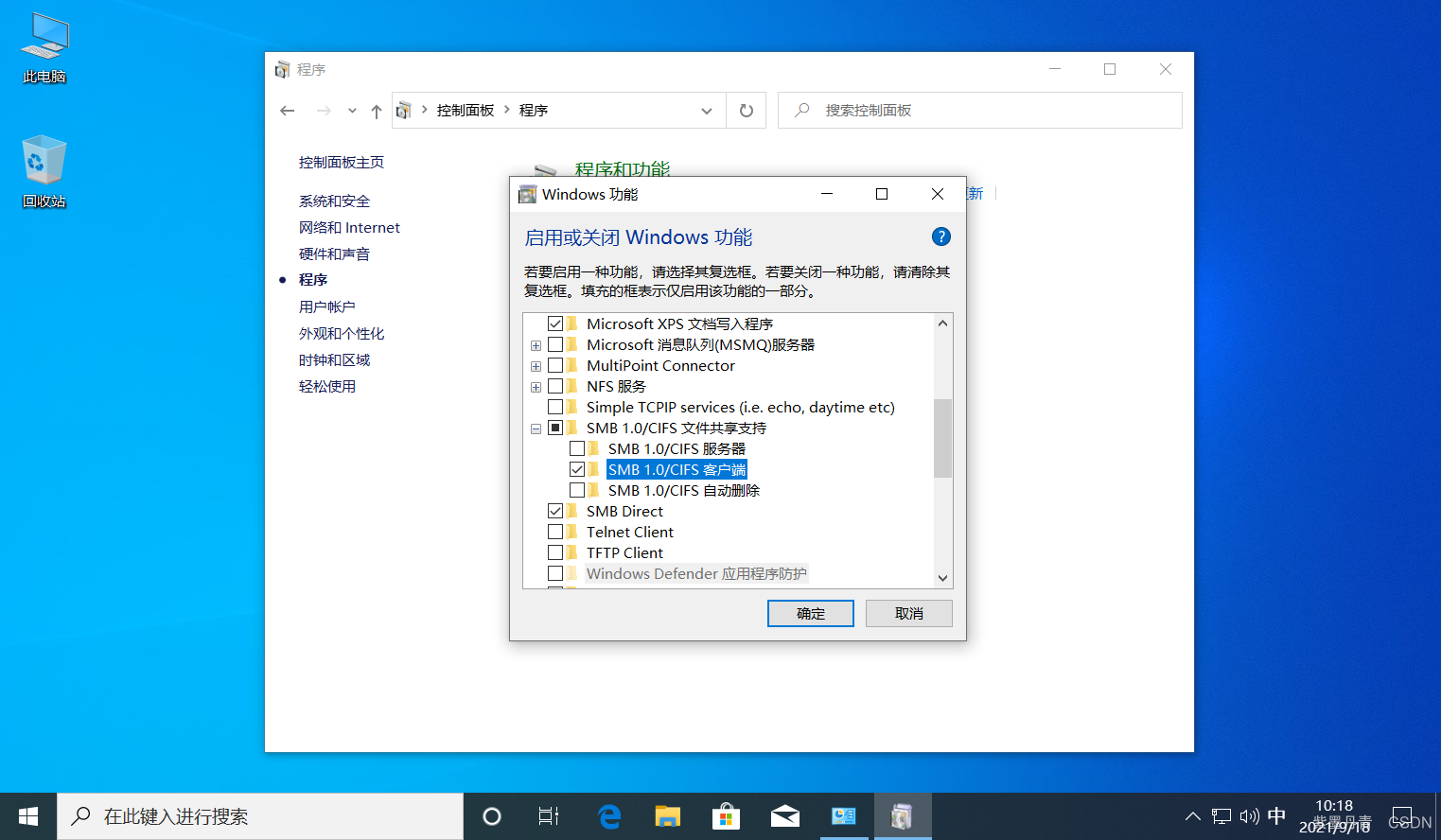Image resolution: width=1441 pixels, height=840 pixels.
Task: Check Telnet Client checkbox
Action: 555,532
